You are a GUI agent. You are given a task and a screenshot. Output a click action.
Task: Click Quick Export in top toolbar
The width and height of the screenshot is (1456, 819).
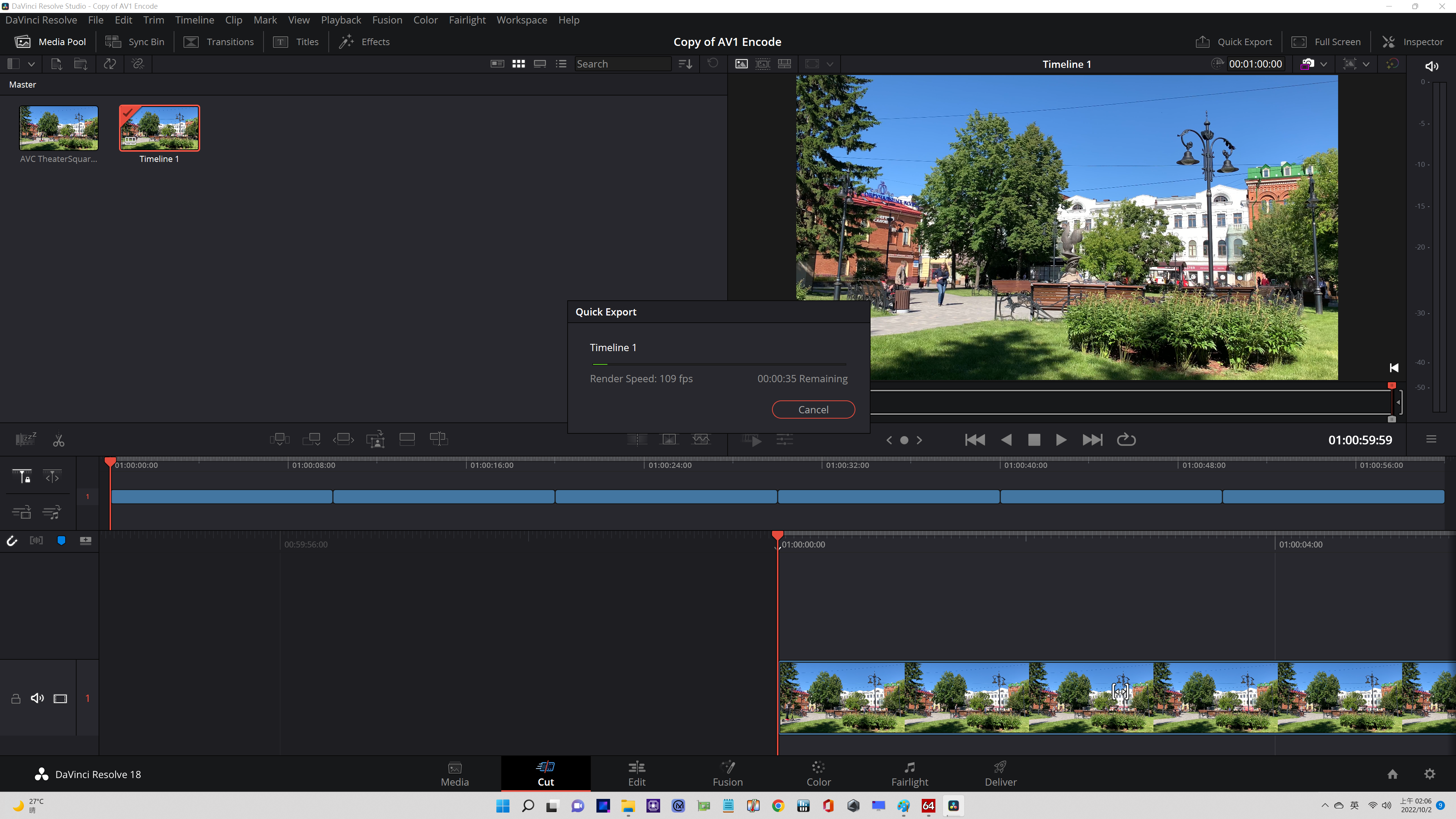[x=1234, y=42]
